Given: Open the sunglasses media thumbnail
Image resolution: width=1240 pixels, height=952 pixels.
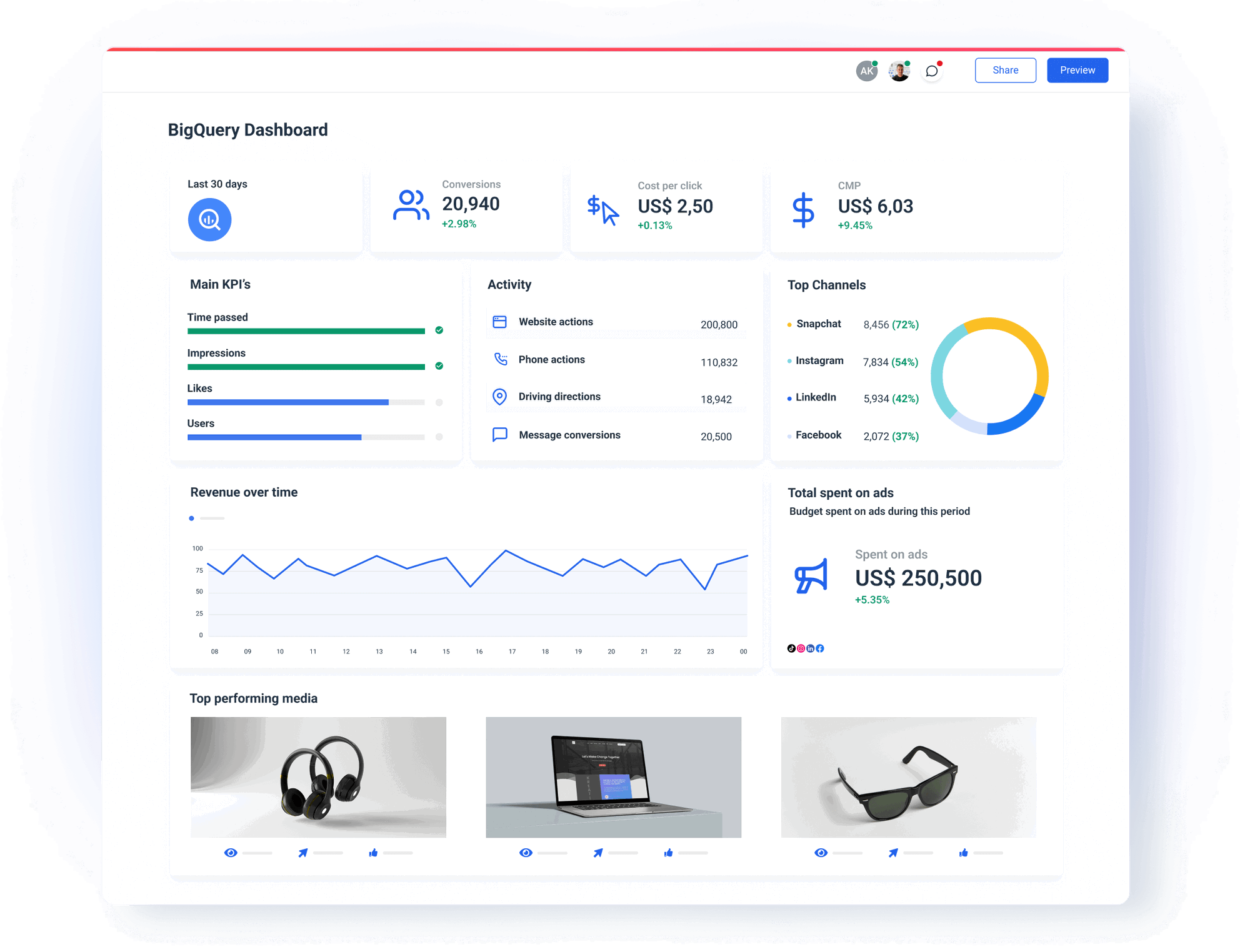Looking at the screenshot, I should click(x=909, y=777).
